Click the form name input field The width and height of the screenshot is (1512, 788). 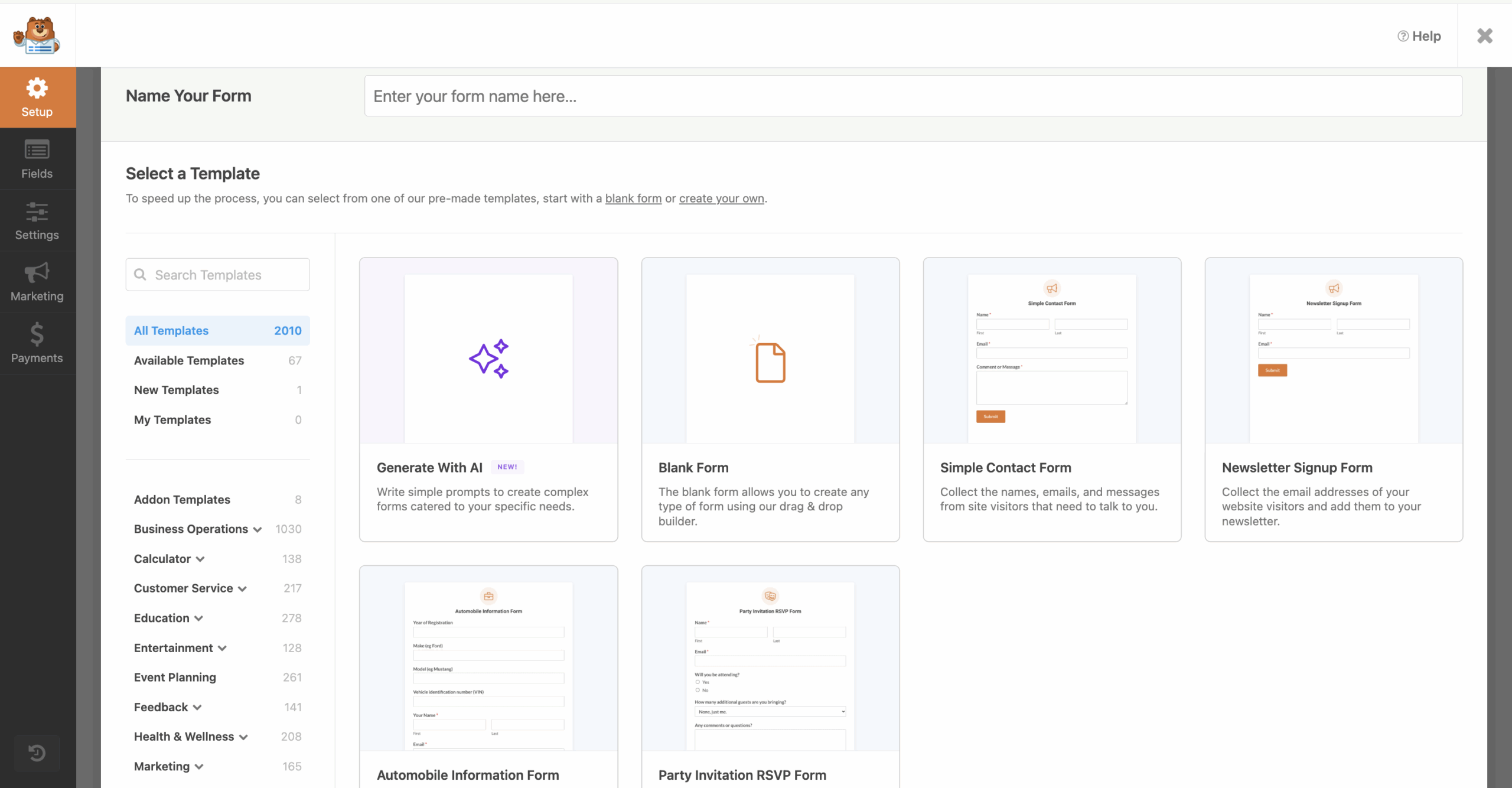913,96
